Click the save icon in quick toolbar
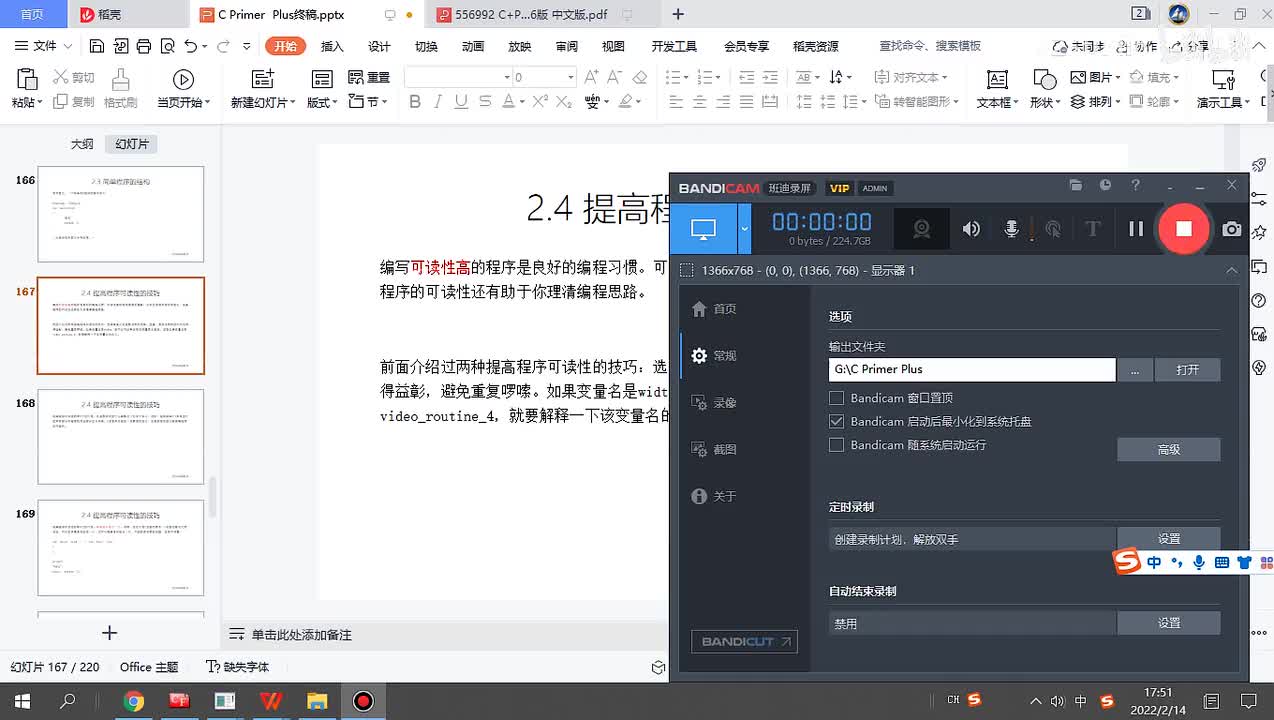The image size is (1274, 720). (97, 46)
